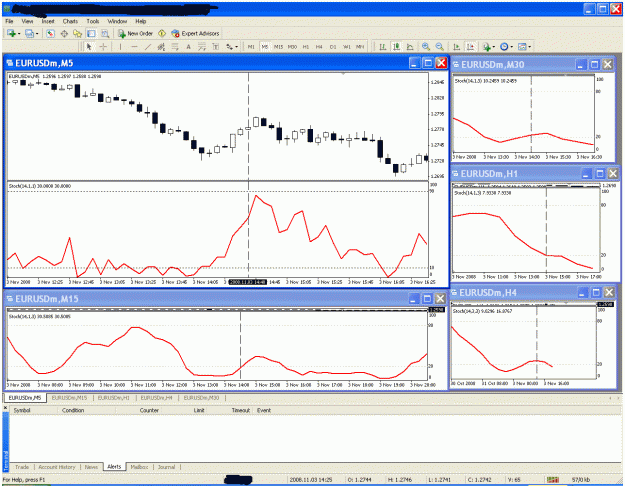Toggle M1 timeframe button
Screen dimensions: 625x486
251,47
